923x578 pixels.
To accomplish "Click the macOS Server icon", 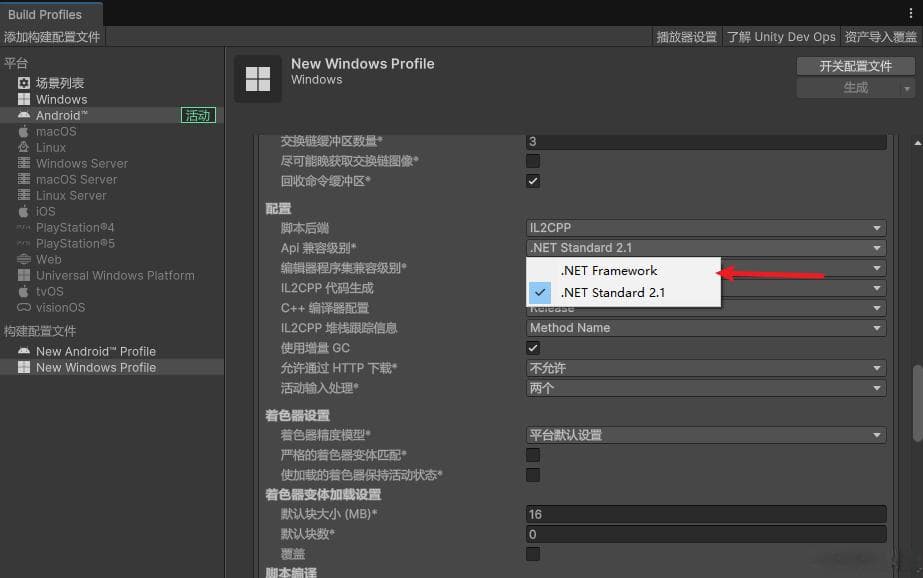I will (24, 179).
